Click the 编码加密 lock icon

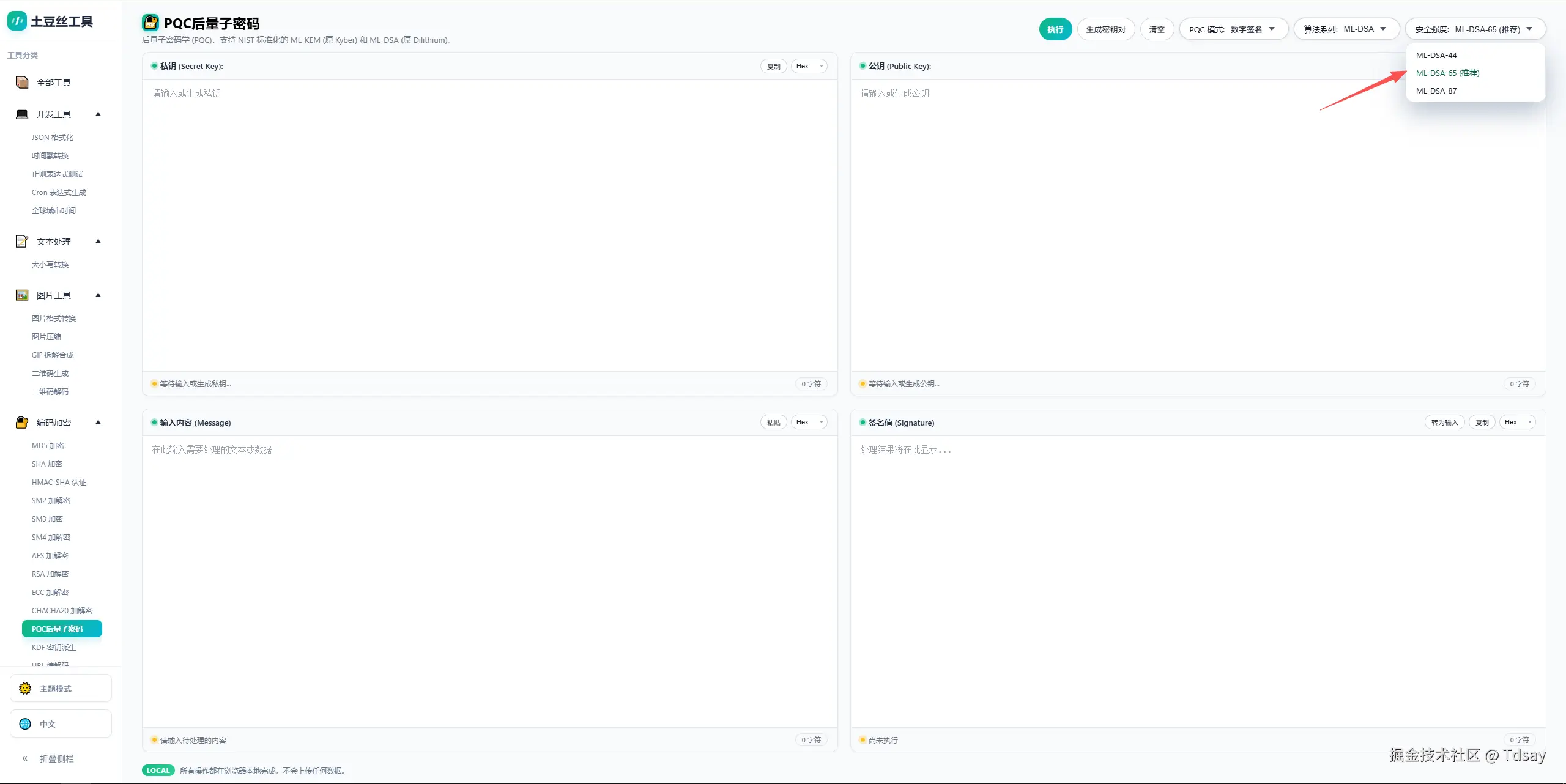[x=22, y=423]
